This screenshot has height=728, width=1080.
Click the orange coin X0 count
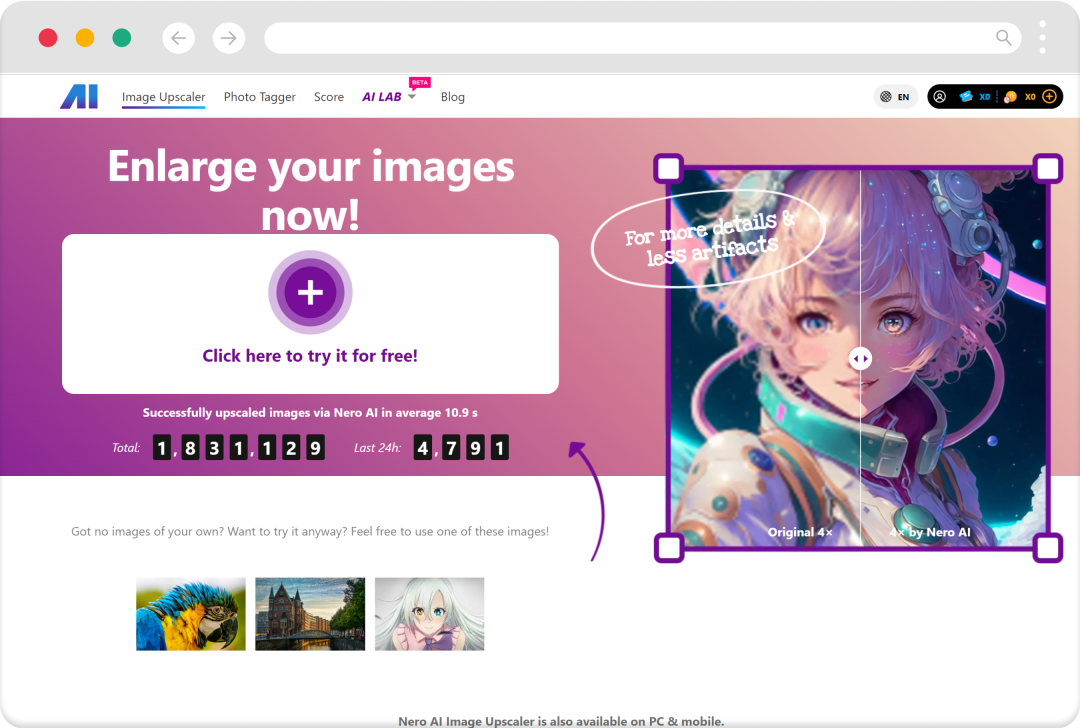point(1030,97)
